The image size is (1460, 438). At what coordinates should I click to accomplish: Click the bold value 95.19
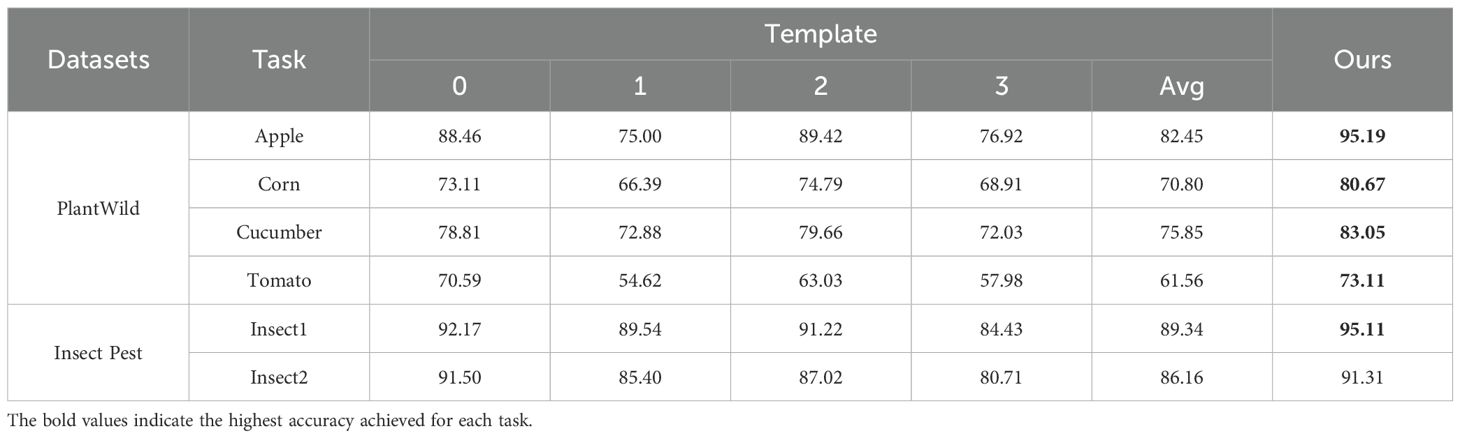click(x=1362, y=136)
